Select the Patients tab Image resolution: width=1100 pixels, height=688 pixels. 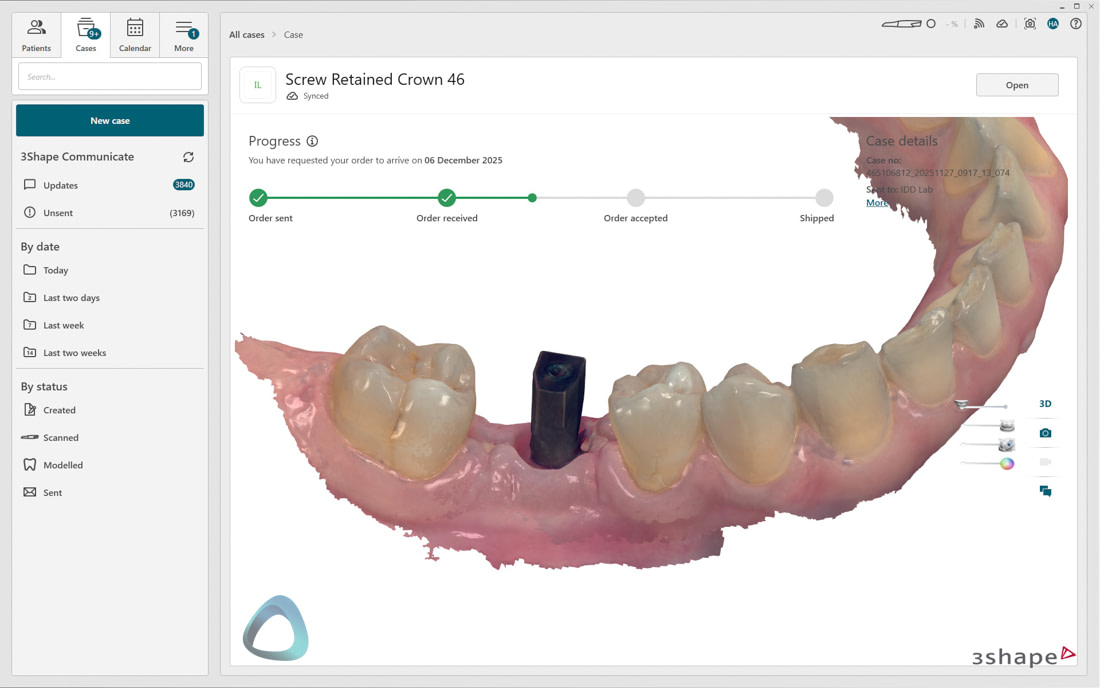[x=36, y=33]
